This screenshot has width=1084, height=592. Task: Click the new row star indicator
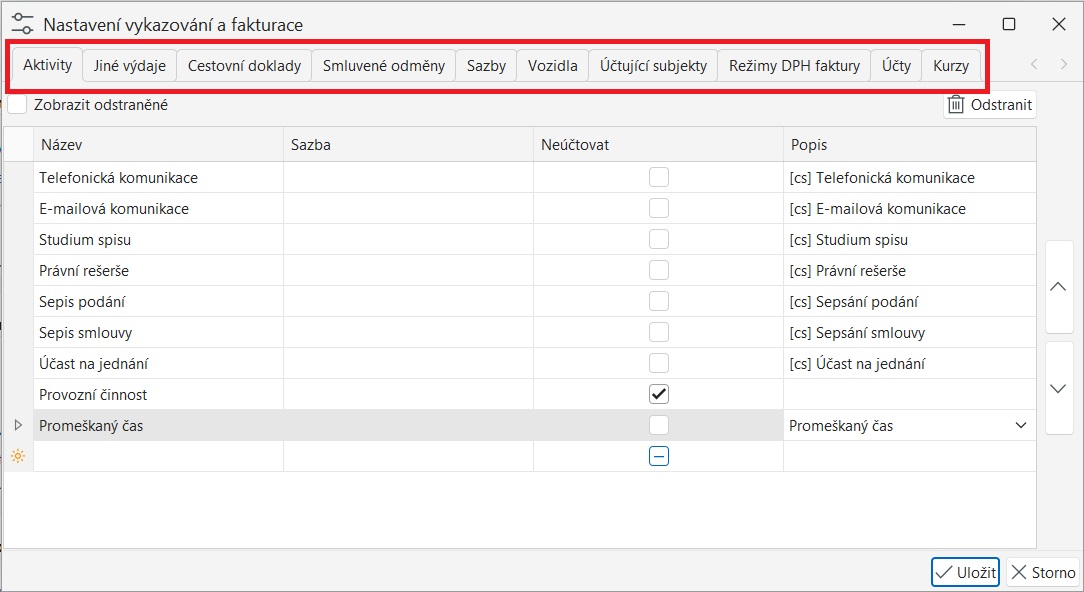(x=17, y=456)
